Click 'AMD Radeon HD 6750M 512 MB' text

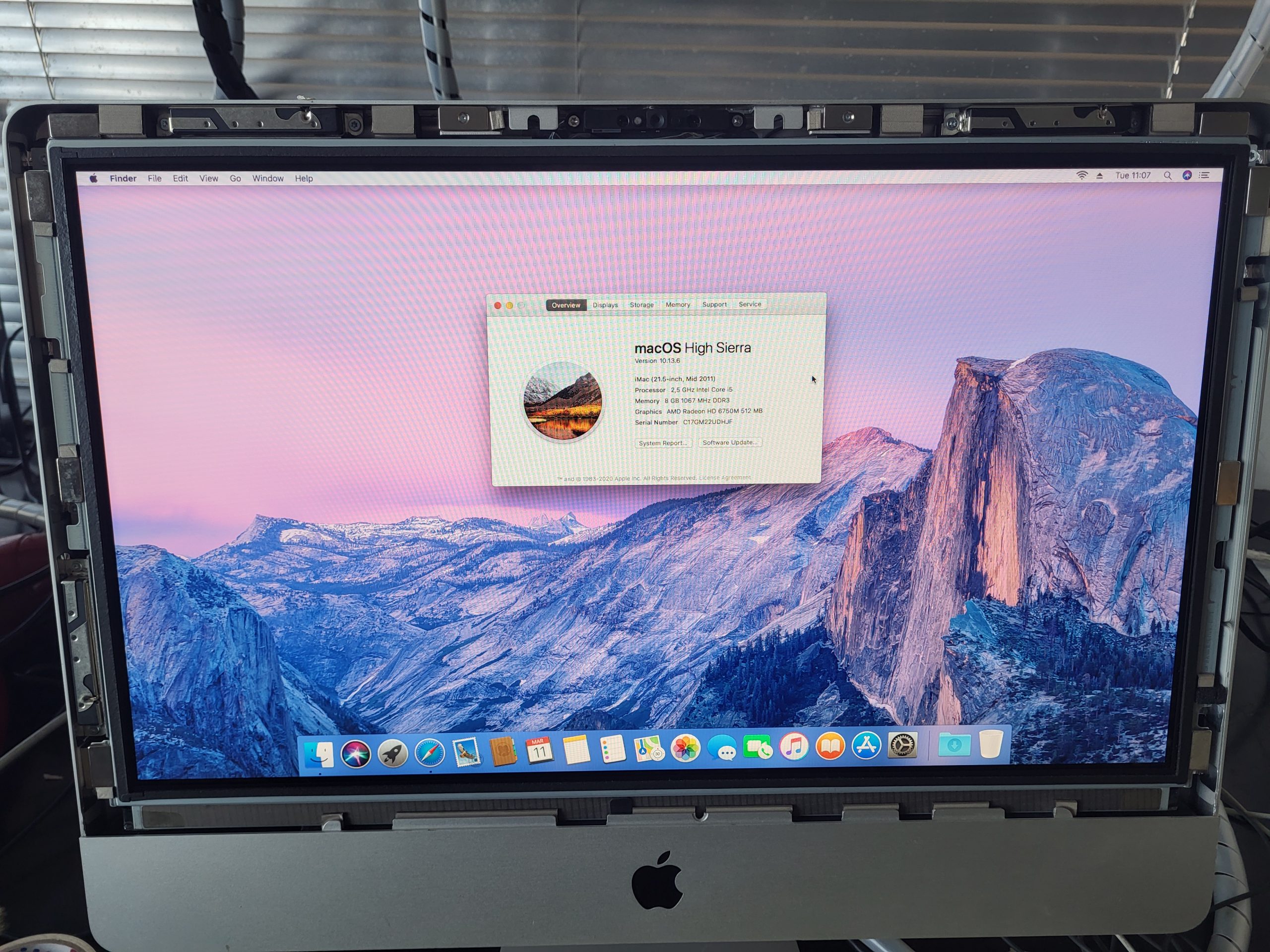714,411
